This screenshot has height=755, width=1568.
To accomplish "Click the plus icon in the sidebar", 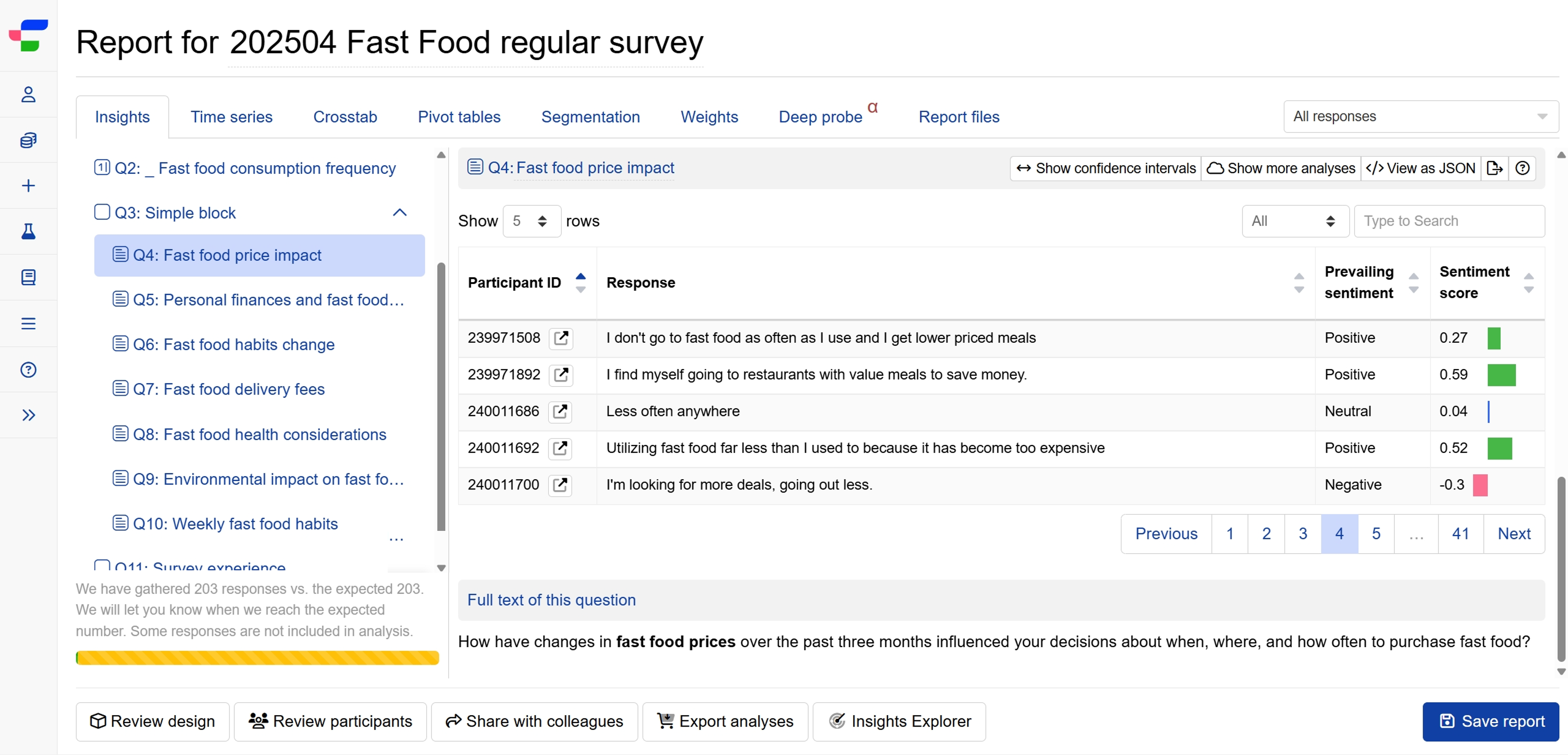I will (28, 186).
